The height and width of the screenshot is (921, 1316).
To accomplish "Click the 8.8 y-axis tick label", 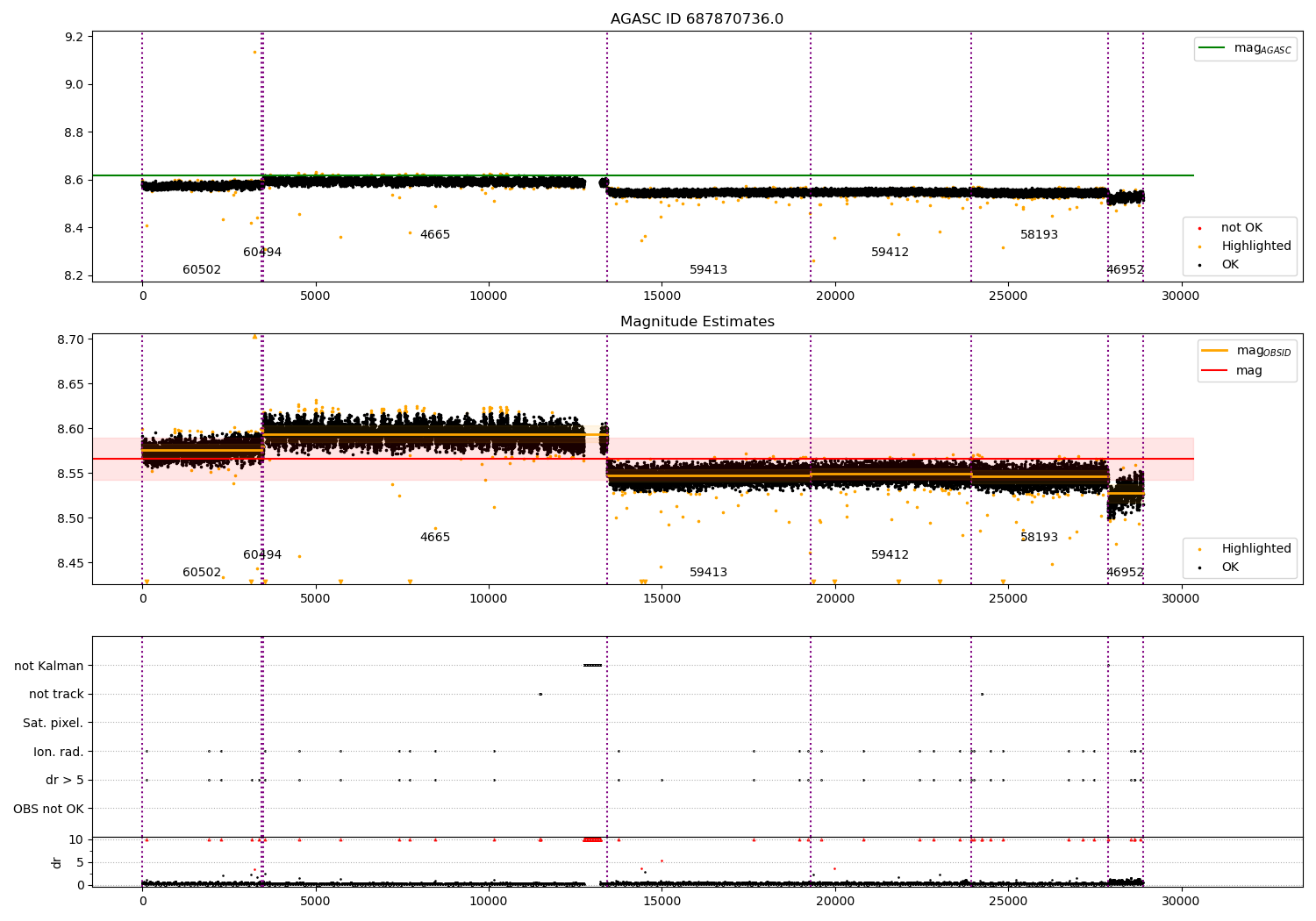I will pos(75,132).
